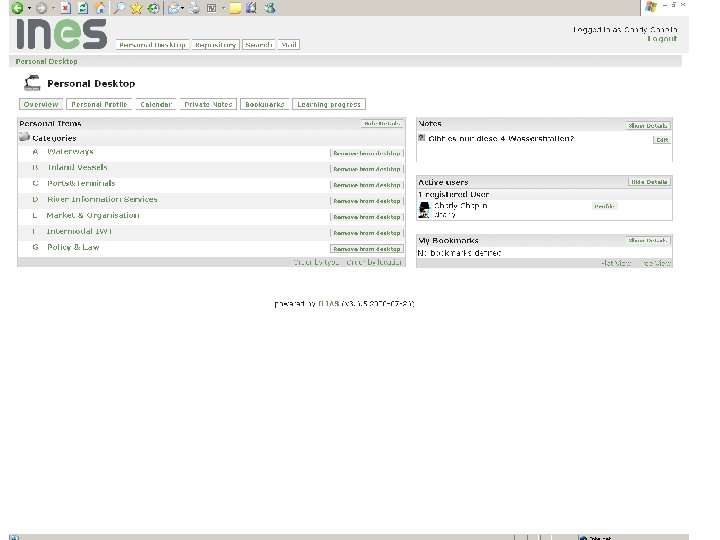Open Charly Chaplin's Profile button

coord(604,206)
